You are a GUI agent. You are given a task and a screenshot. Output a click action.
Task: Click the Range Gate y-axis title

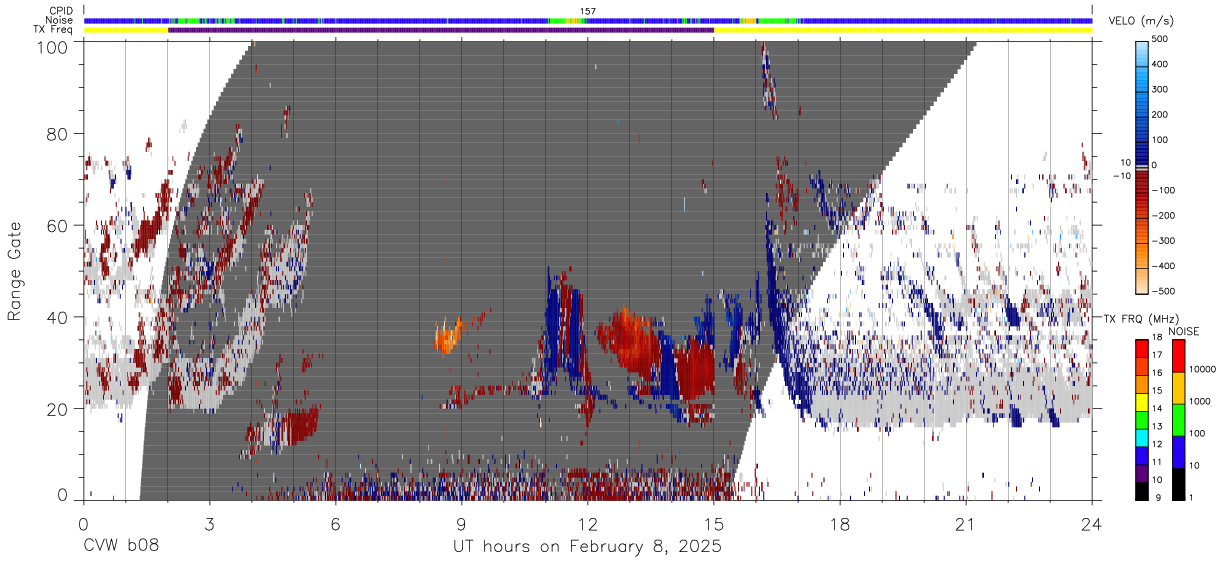pos(15,273)
